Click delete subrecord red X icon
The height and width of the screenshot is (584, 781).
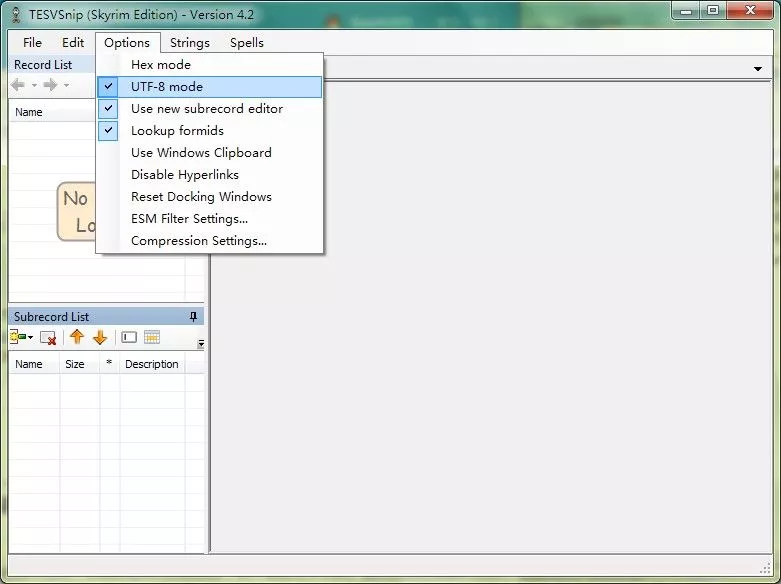48,338
